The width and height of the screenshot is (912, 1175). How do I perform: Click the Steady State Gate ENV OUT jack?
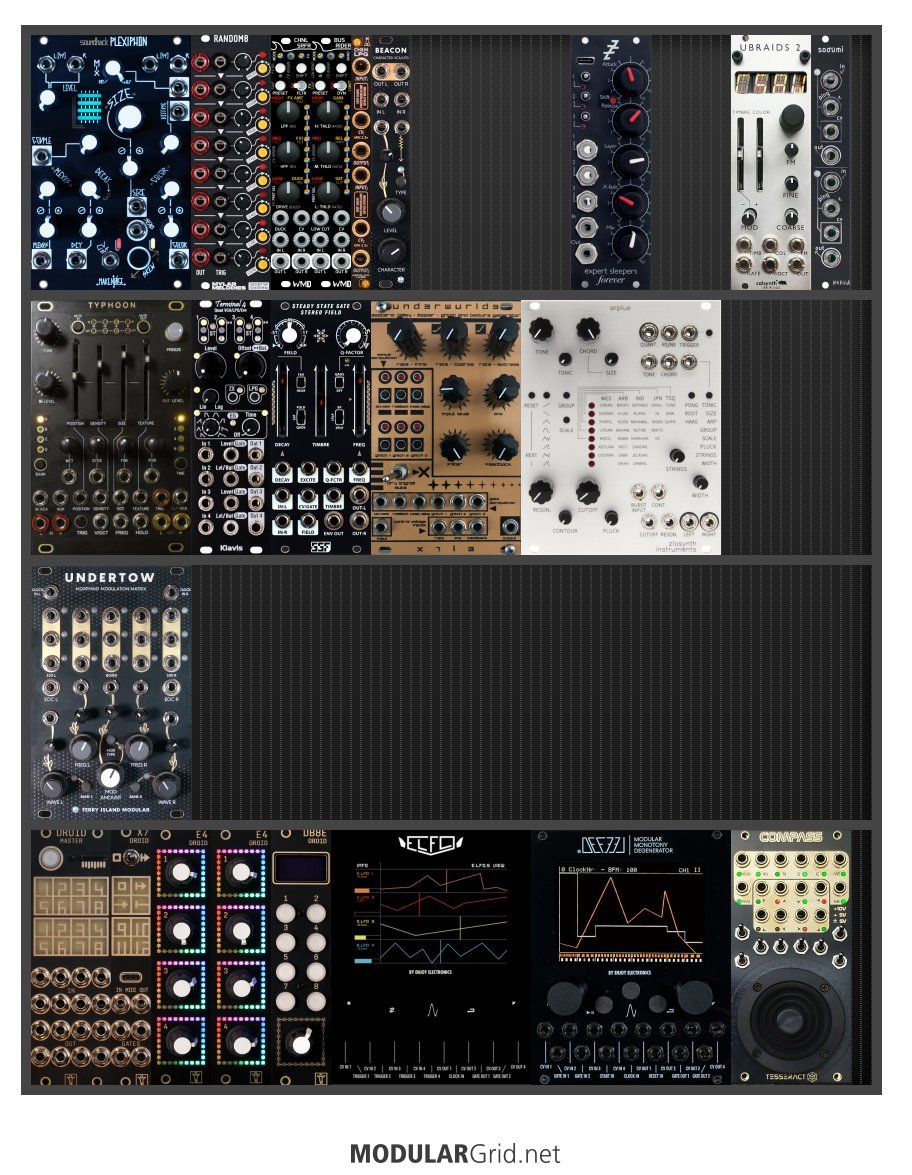[x=333, y=520]
